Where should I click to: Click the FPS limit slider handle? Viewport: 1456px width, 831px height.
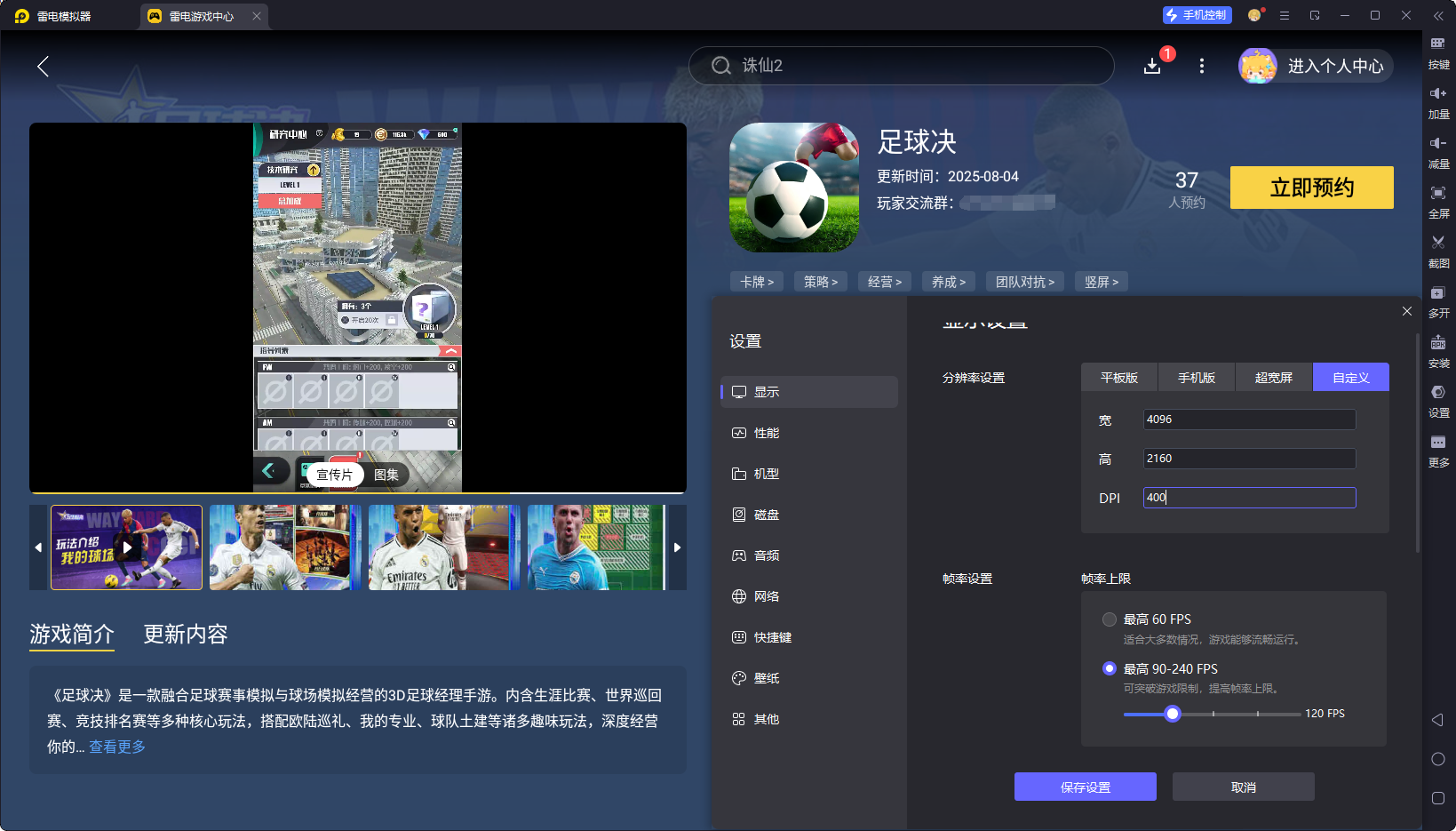pyautogui.click(x=1173, y=714)
